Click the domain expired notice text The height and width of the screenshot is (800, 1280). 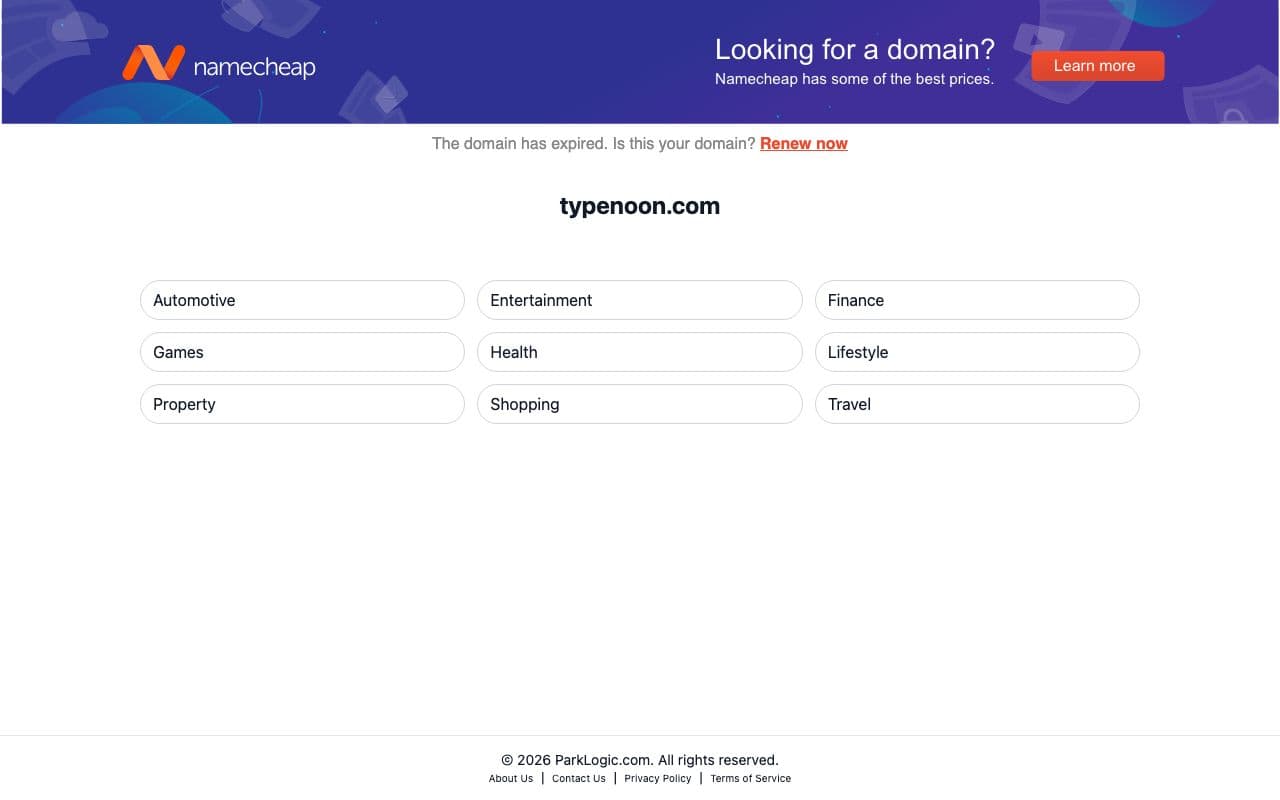pyautogui.click(x=592, y=143)
